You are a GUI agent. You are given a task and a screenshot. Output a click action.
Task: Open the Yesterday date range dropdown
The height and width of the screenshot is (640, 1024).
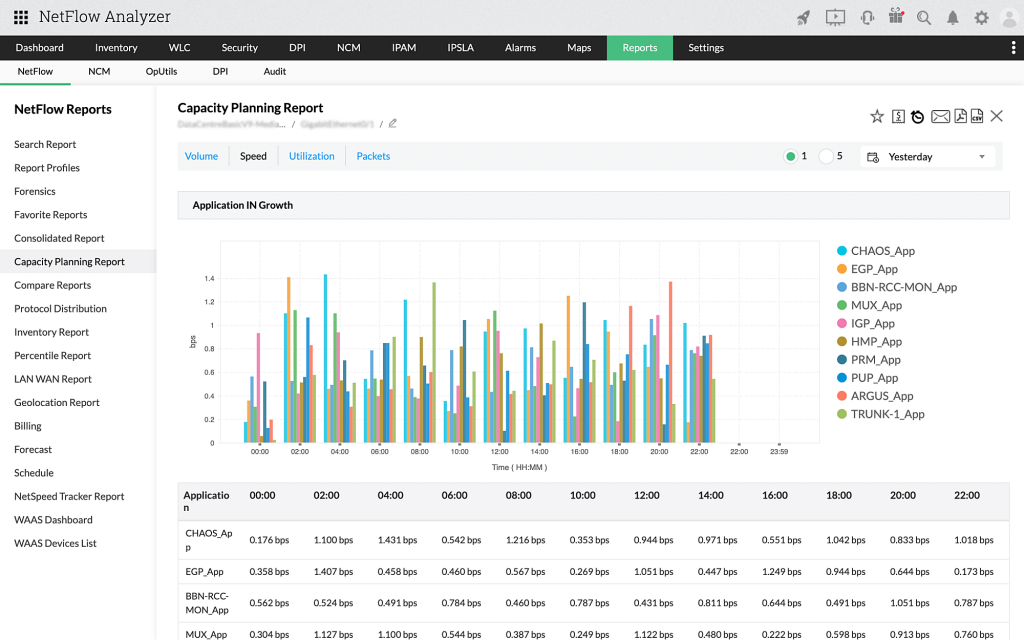pyautogui.click(x=927, y=156)
